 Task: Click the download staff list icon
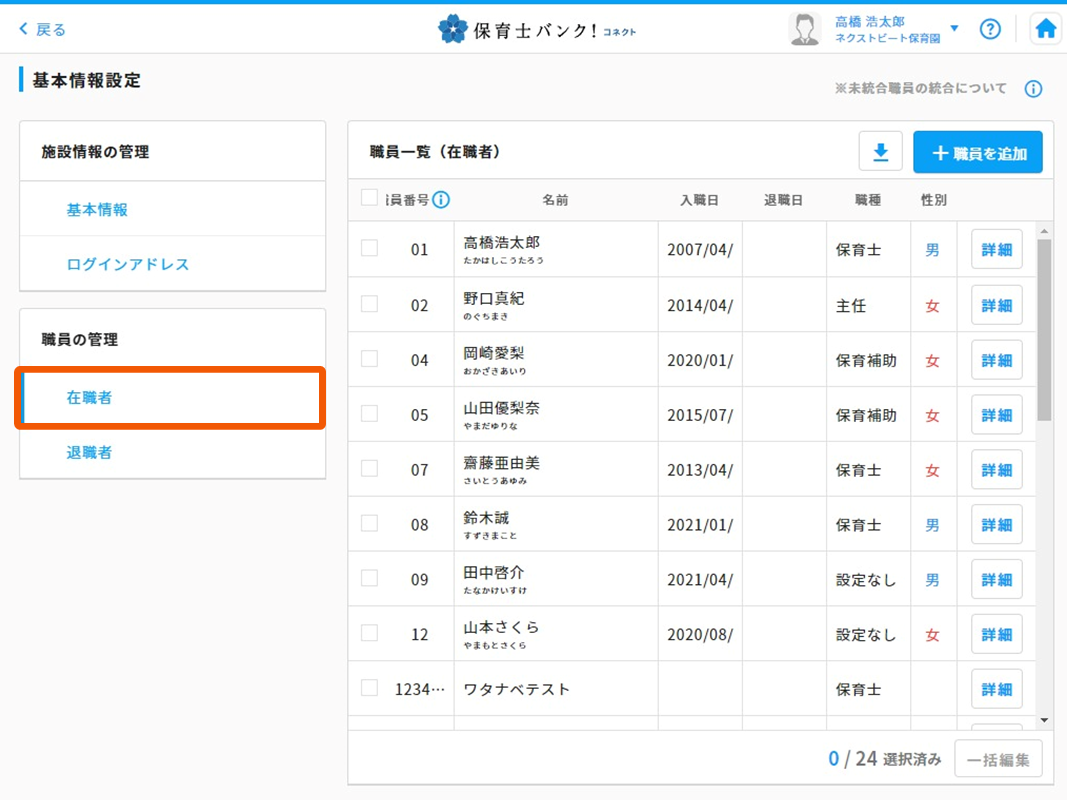coord(881,153)
